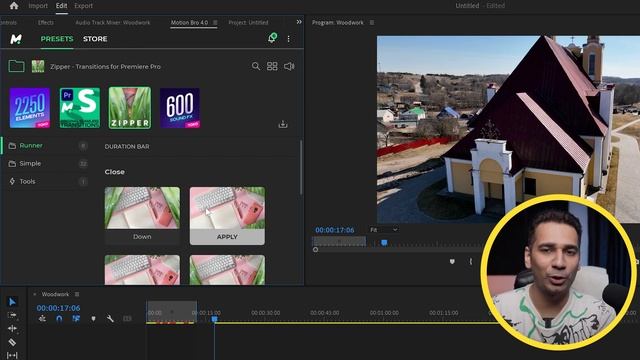
Task: Open Audio Track Mixer: Woodwork tab
Action: [x=113, y=22]
